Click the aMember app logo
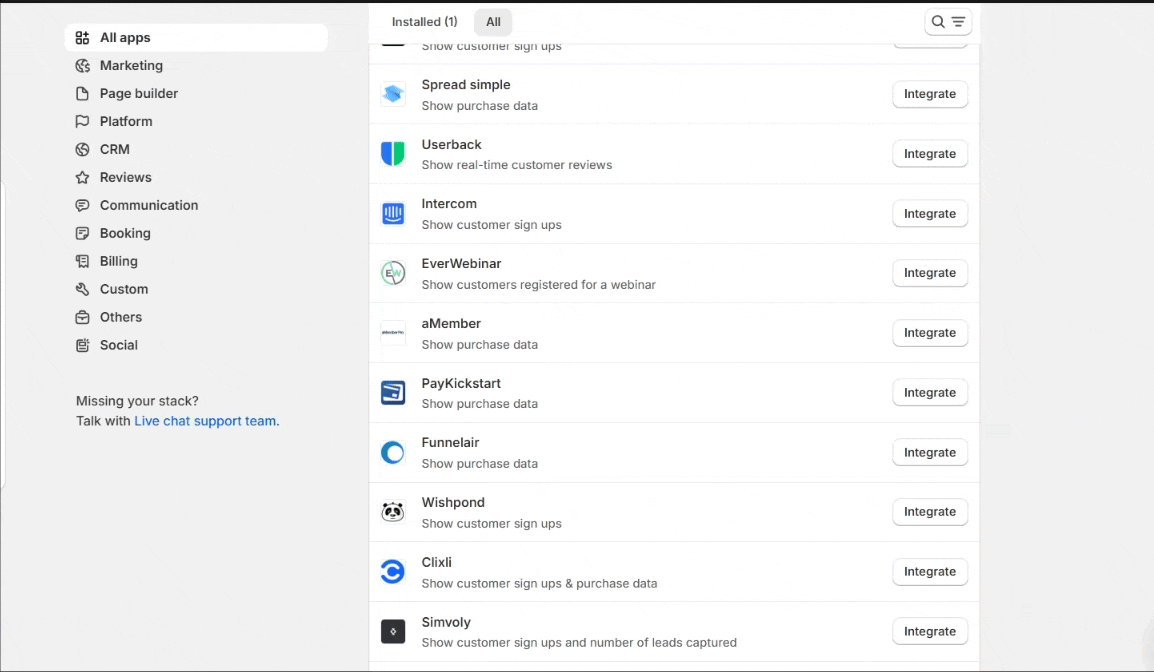This screenshot has width=1154, height=672. pyautogui.click(x=393, y=333)
